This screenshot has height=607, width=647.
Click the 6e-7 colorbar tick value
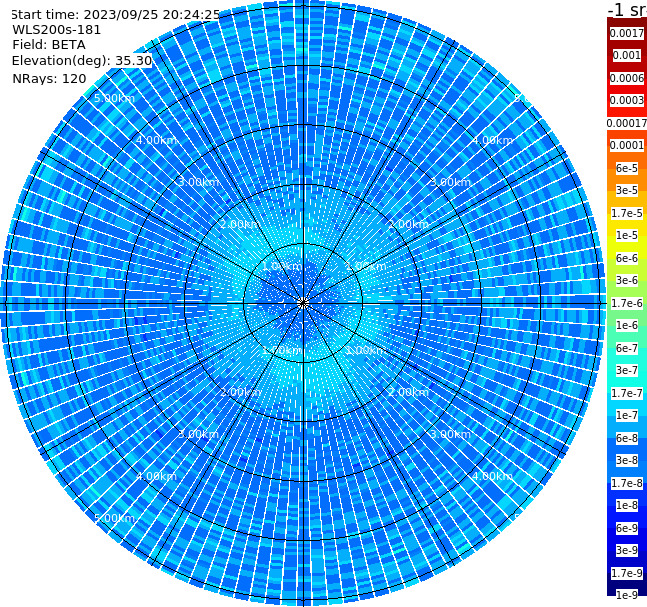[x=627, y=348]
